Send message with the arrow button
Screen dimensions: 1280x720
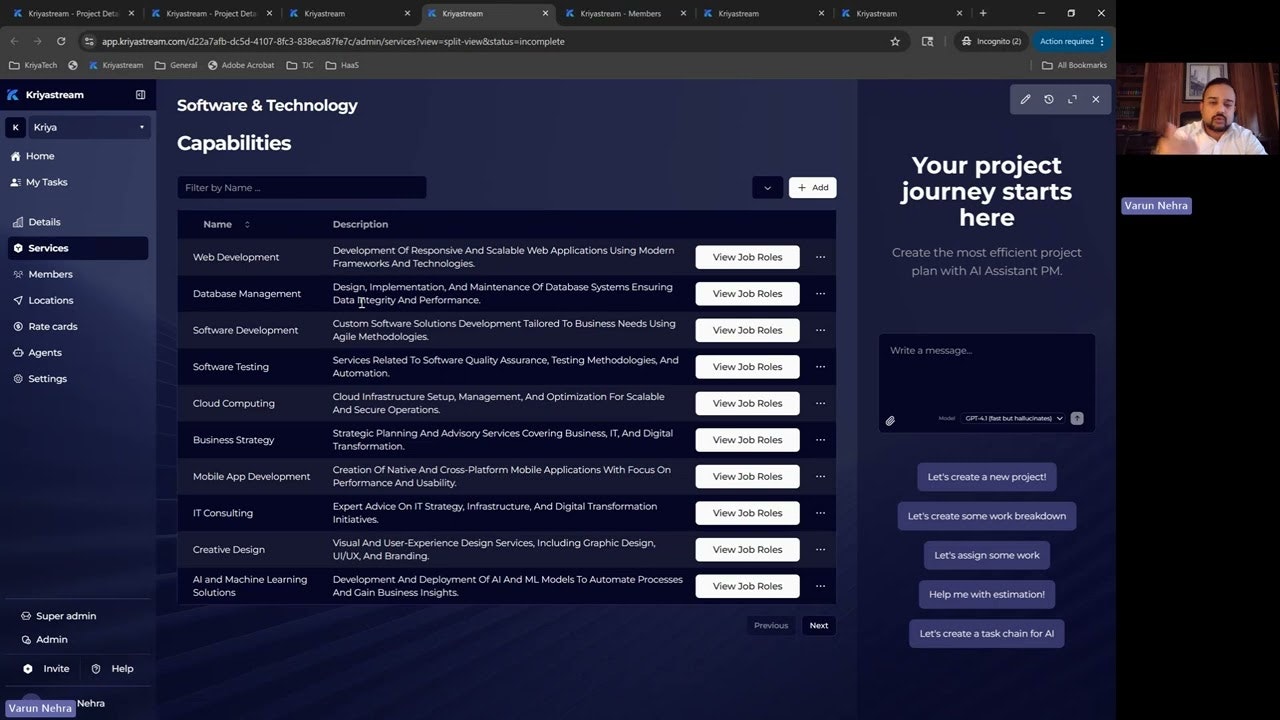tap(1077, 418)
